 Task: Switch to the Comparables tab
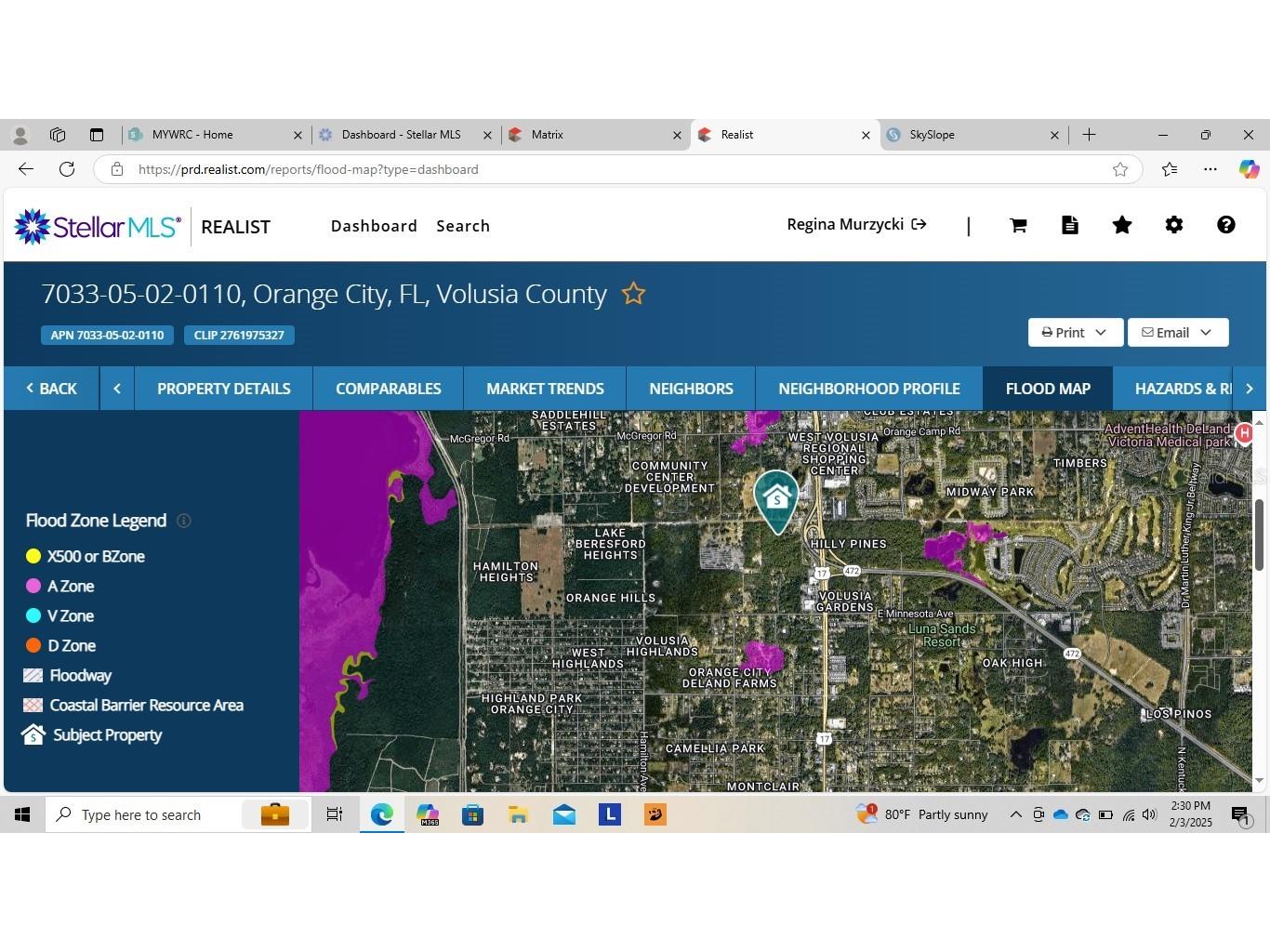(388, 389)
